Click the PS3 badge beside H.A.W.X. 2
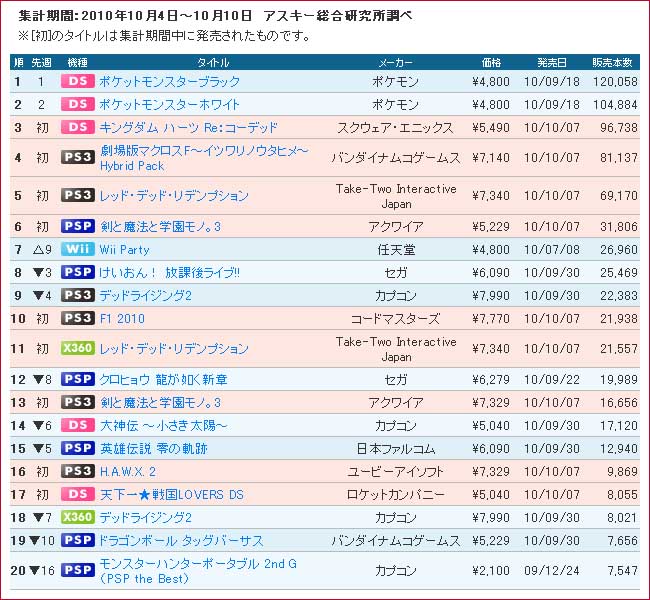Viewport: 650px width, 600px height. (x=78, y=471)
